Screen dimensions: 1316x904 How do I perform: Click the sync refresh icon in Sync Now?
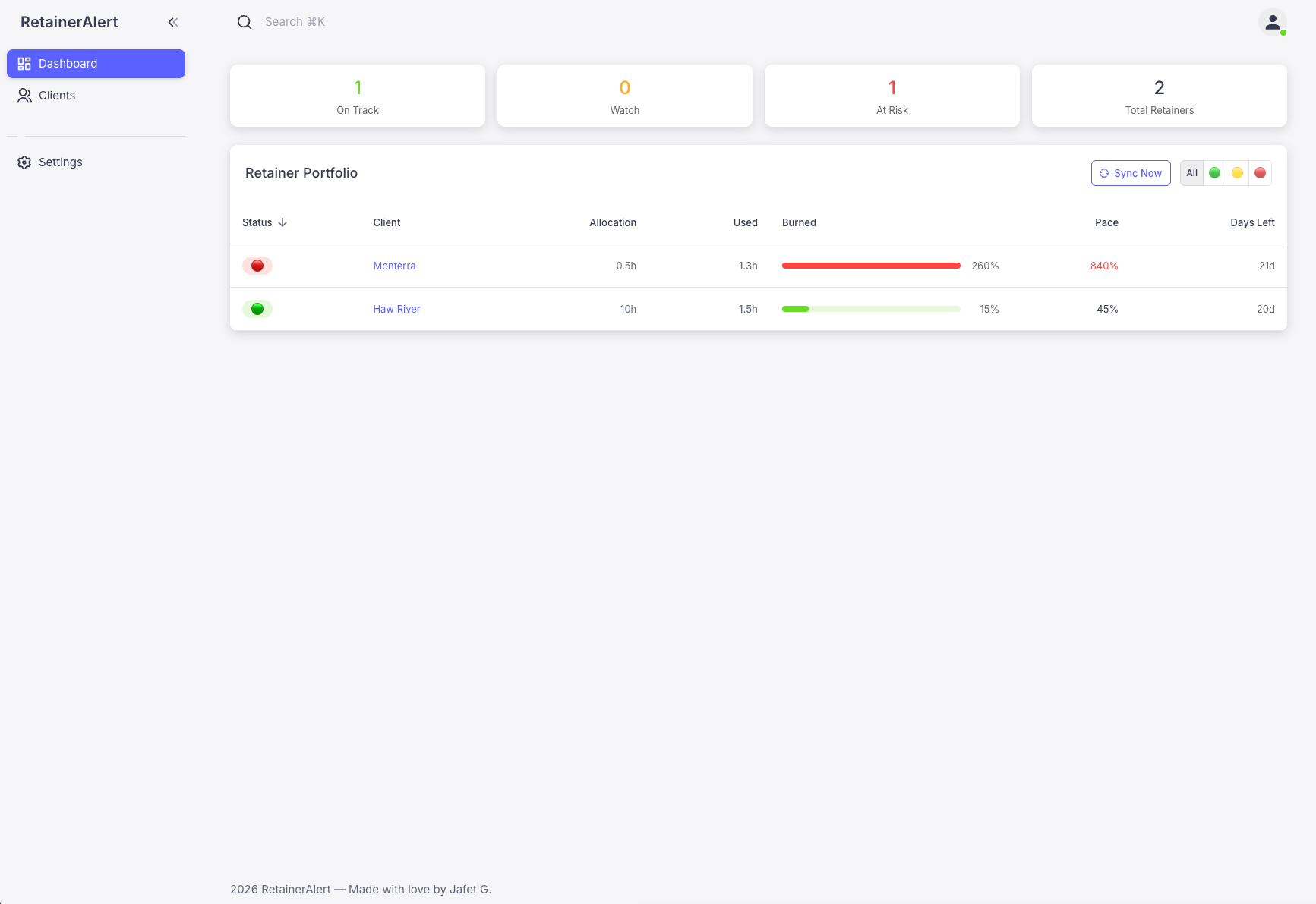(x=1103, y=173)
